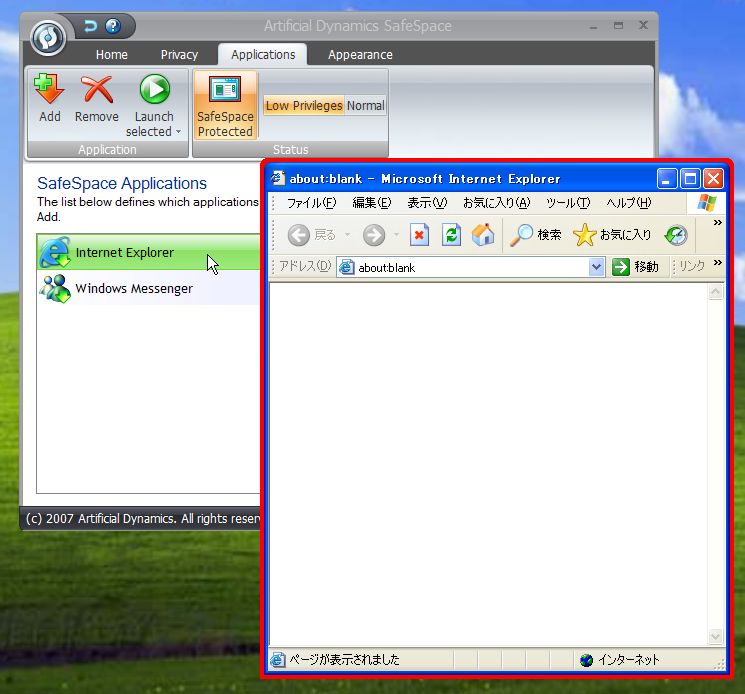
Task: Click the copyright 2007 Artificial Dynamics text
Action: [143, 519]
